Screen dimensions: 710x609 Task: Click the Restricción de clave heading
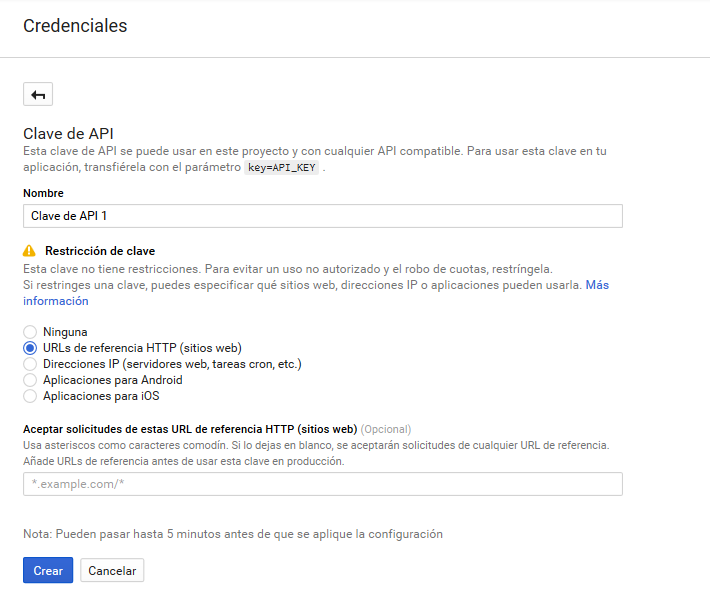(x=100, y=251)
